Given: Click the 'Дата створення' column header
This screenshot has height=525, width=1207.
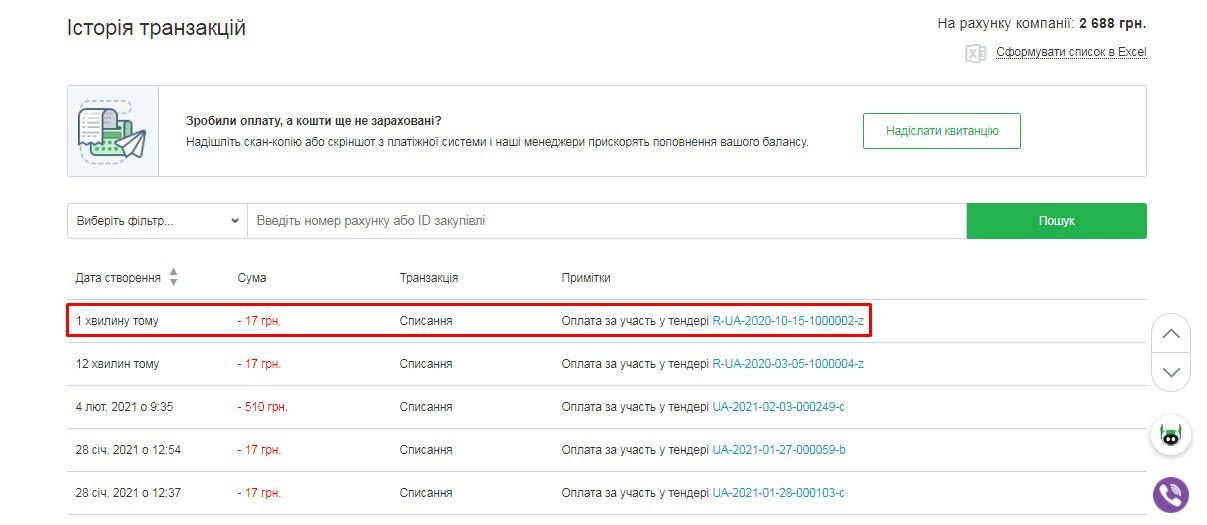Looking at the screenshot, I should [x=117, y=277].
